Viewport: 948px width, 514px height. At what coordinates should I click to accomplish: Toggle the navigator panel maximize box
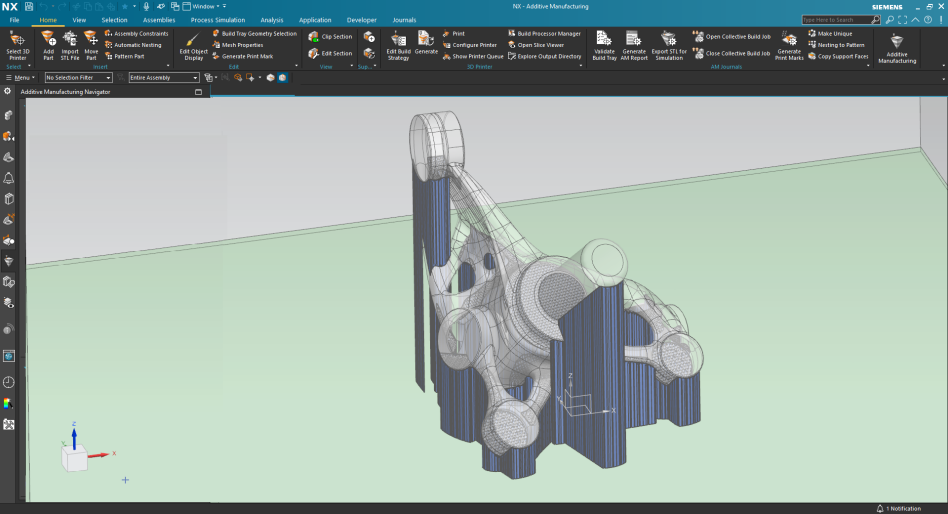[x=198, y=92]
